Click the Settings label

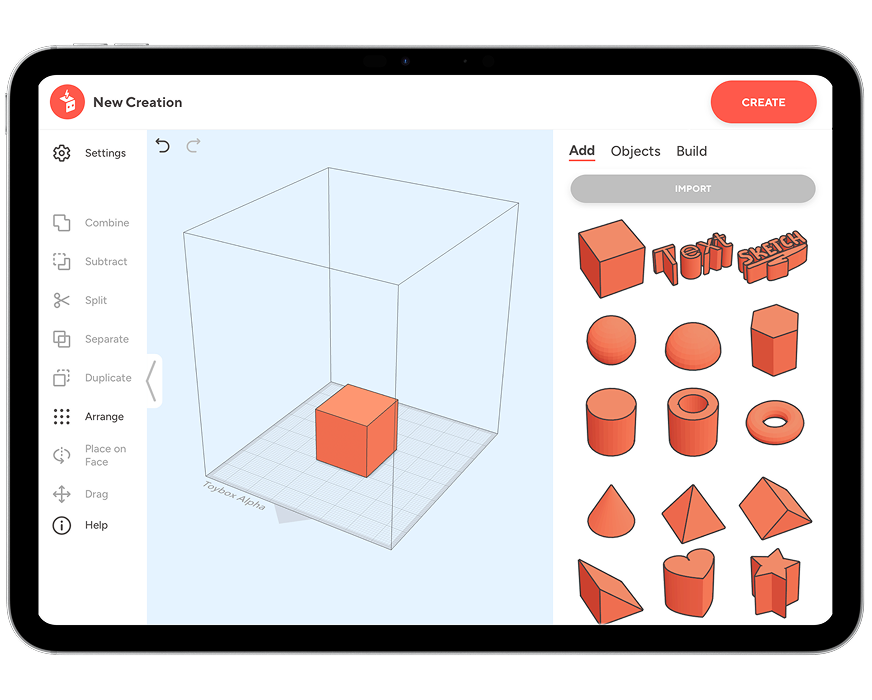pos(105,153)
